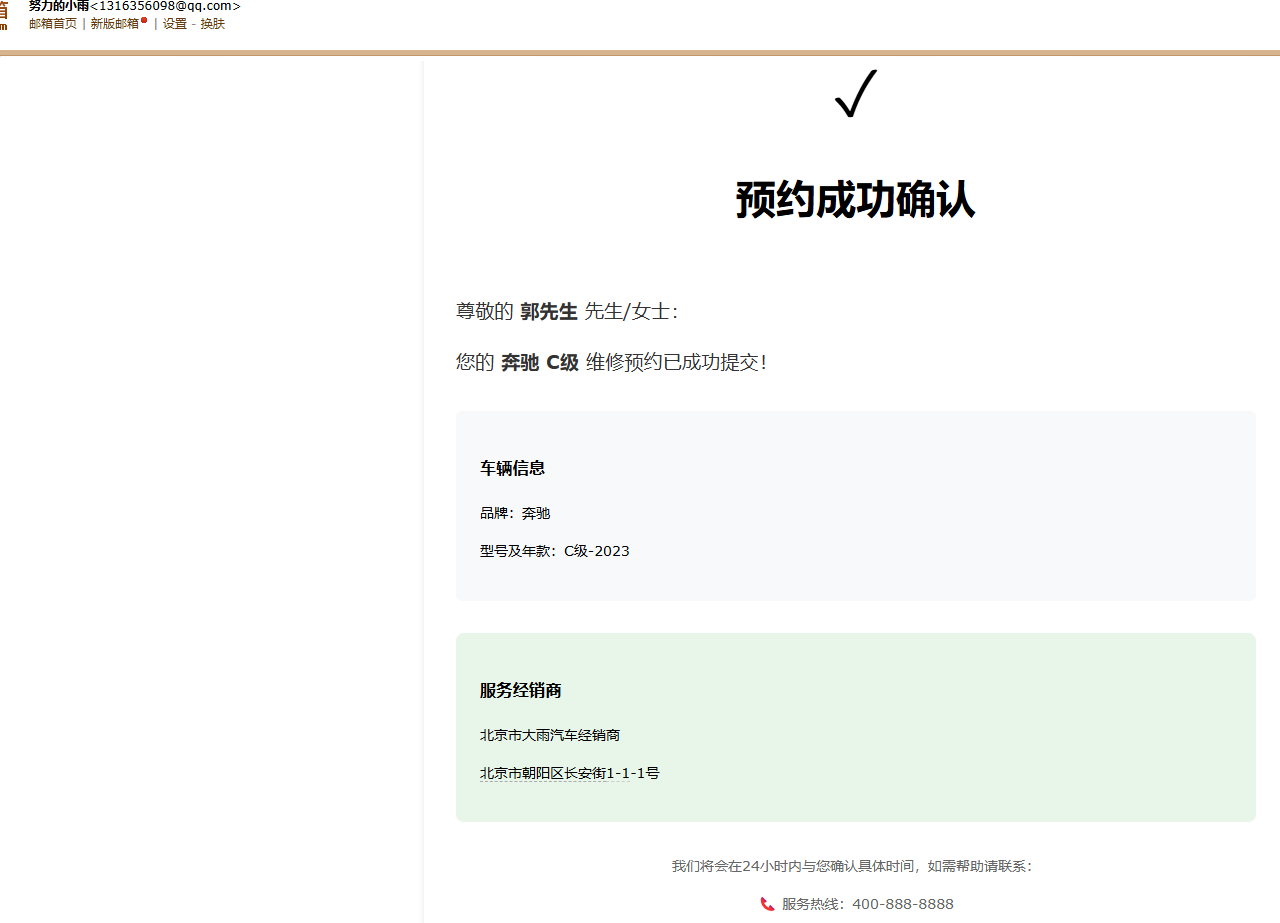Click the QQ Mail logo at top left
Screen dimensions: 1280x923
[4, 15]
